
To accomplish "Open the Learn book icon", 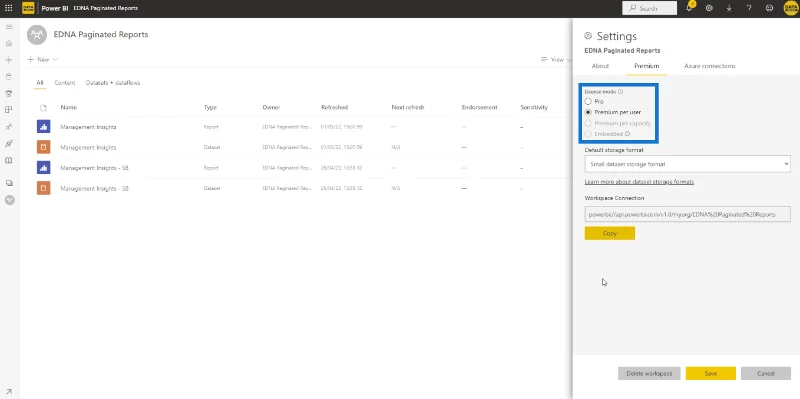I will (9, 160).
